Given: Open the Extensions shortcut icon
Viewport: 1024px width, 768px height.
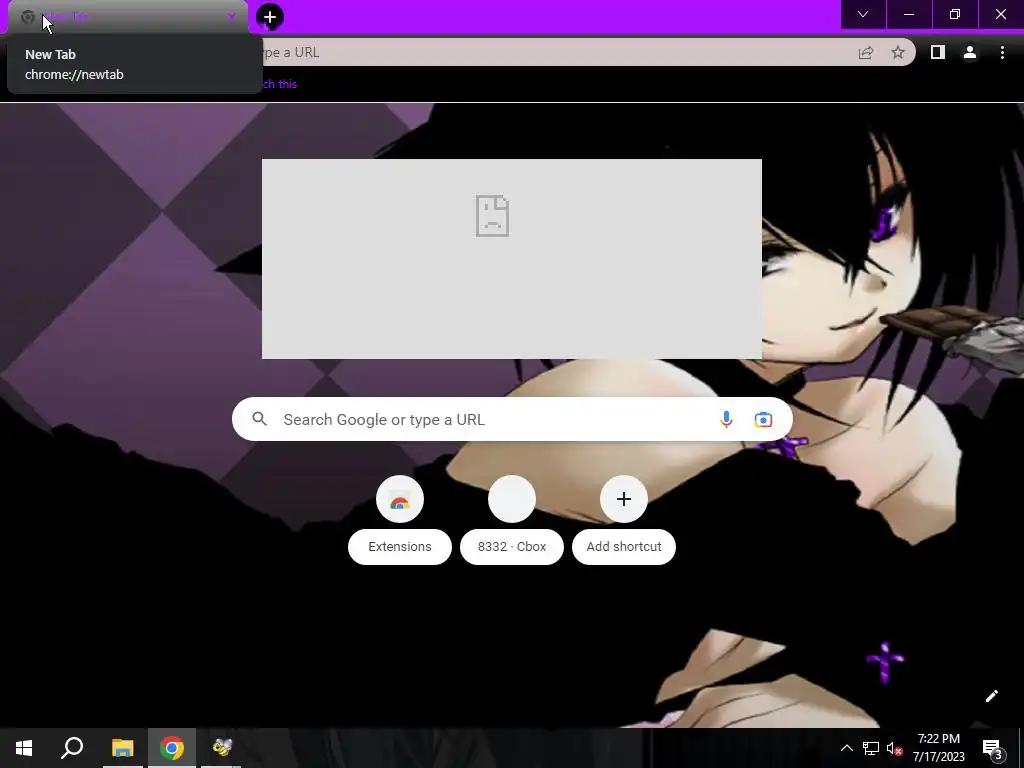Looking at the screenshot, I should [400, 500].
